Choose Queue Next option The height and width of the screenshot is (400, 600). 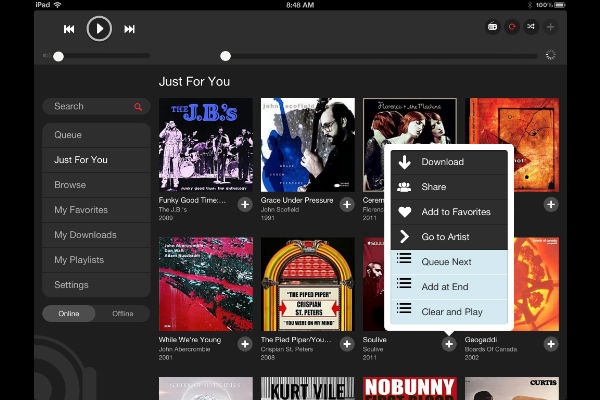pos(449,262)
